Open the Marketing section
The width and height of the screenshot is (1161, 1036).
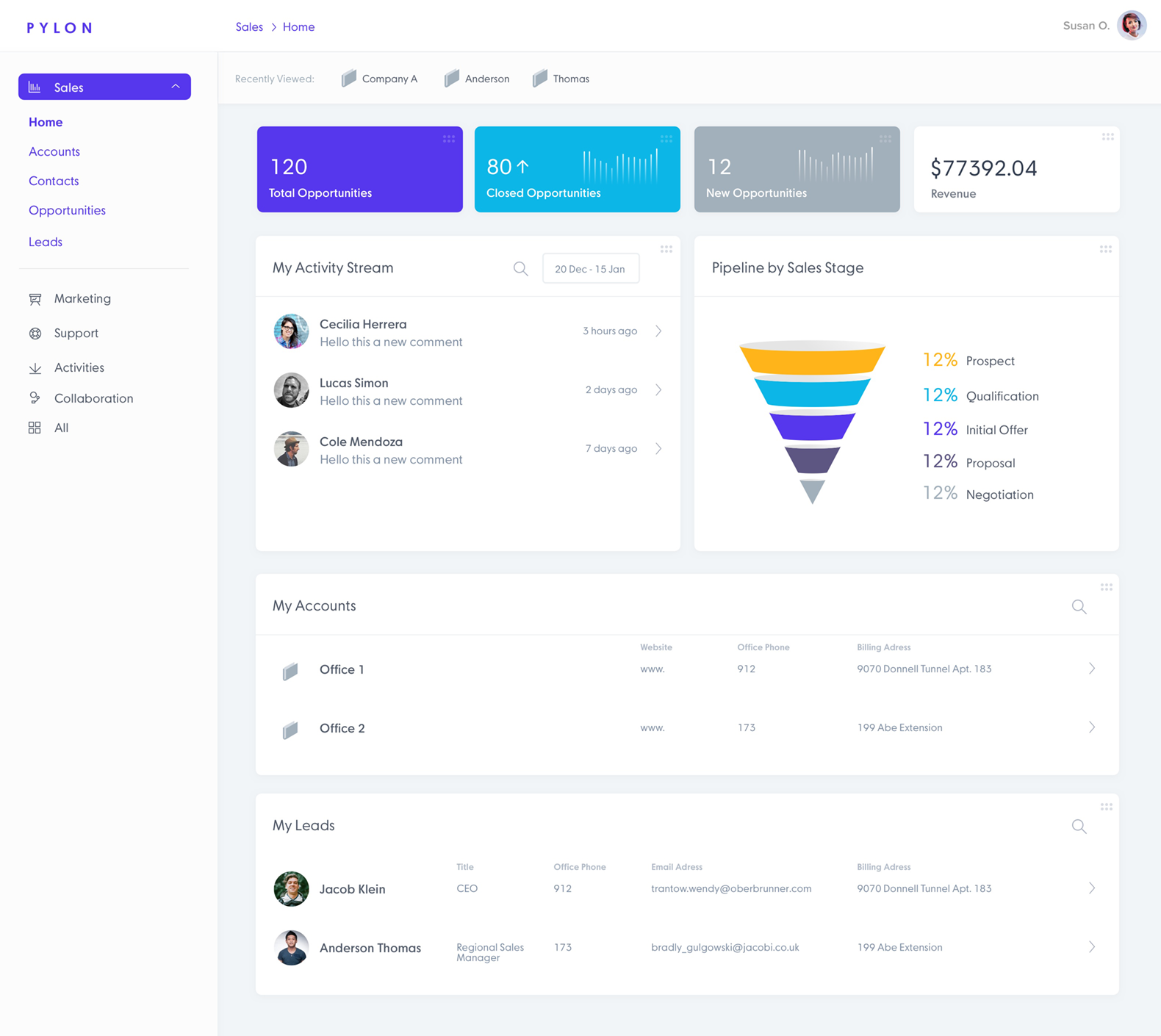click(x=82, y=298)
